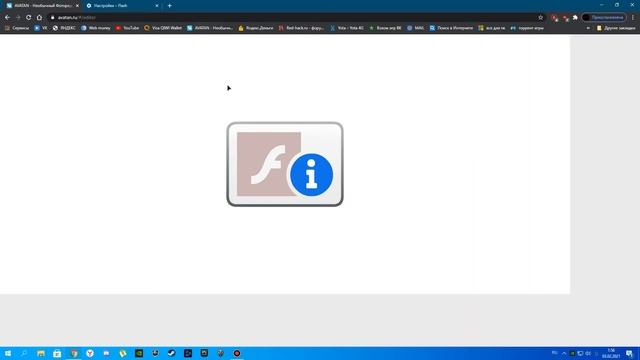
Task: Open Windows taskbar search
Action: 24,353
